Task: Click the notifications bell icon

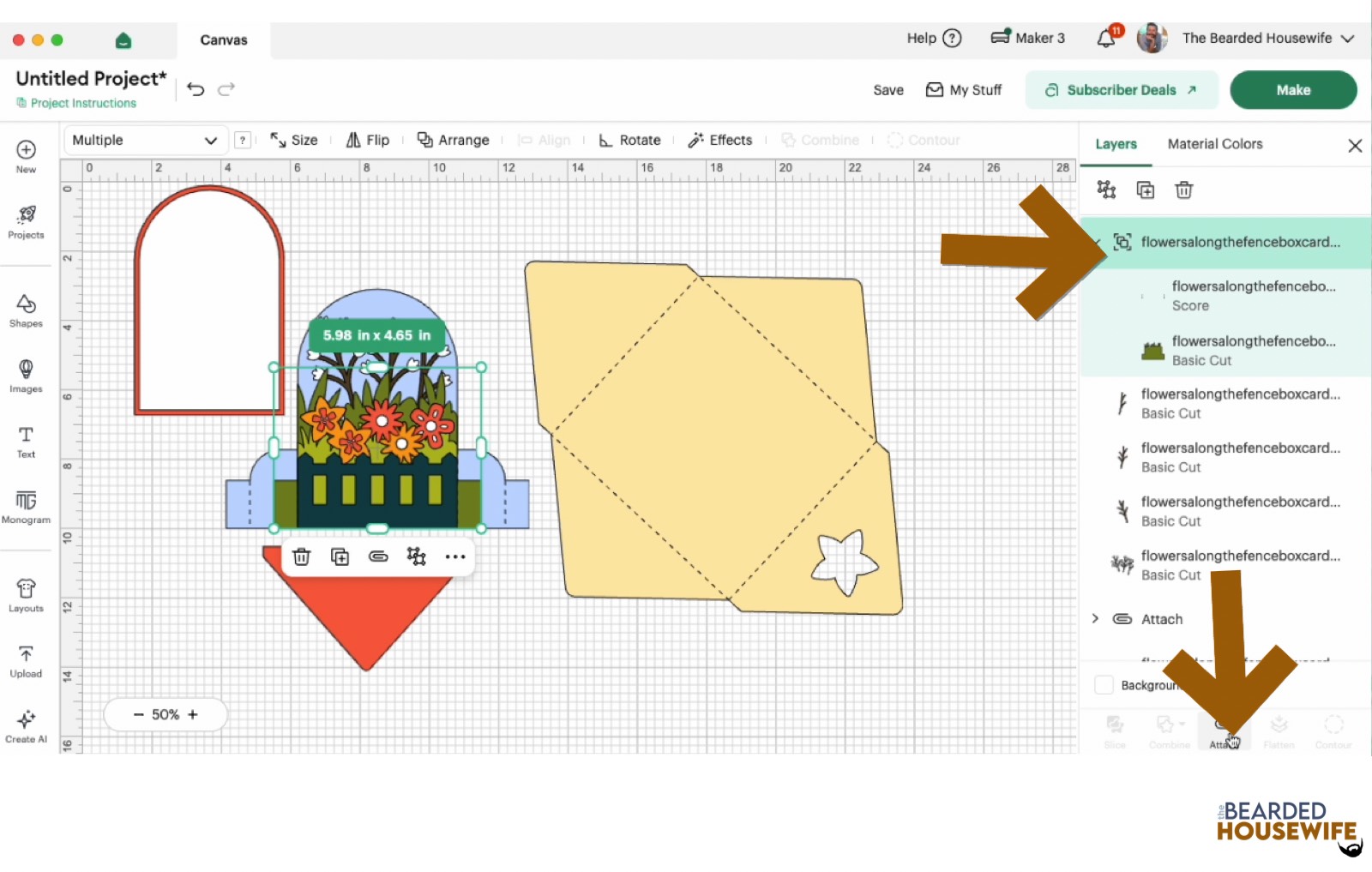Action: click(x=1106, y=39)
